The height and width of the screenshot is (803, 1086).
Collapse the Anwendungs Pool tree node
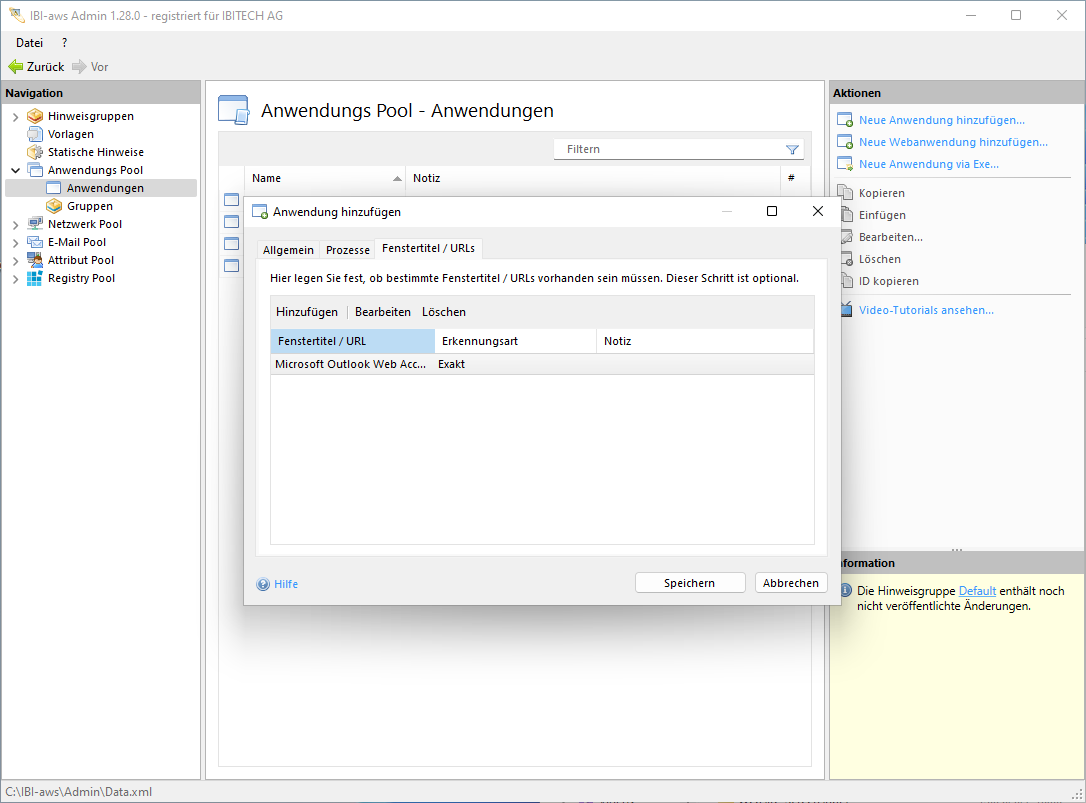point(16,171)
